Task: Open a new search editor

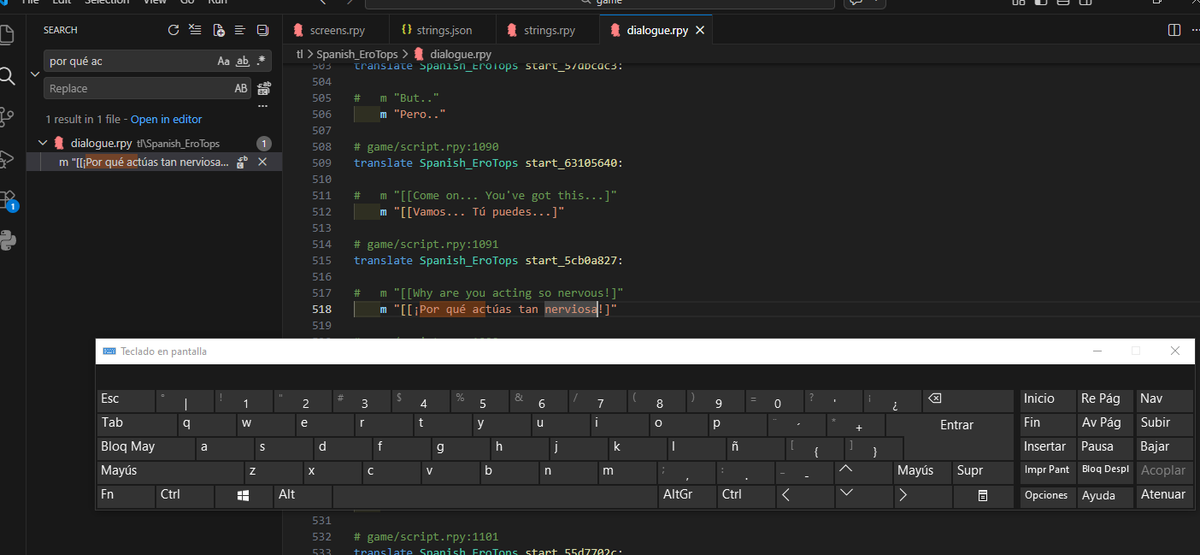Action: [x=218, y=30]
